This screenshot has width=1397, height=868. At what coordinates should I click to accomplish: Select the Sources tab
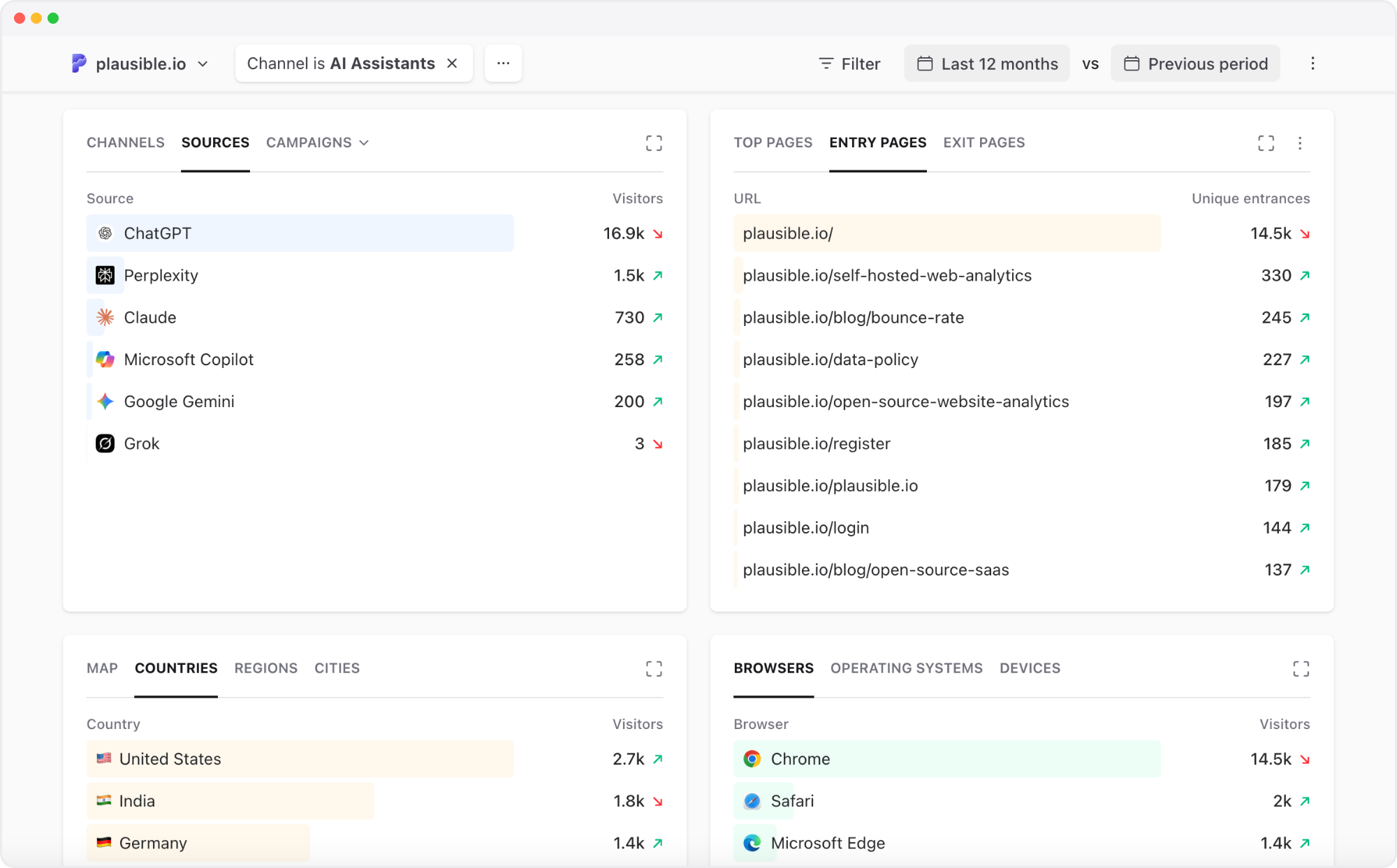pos(215,142)
